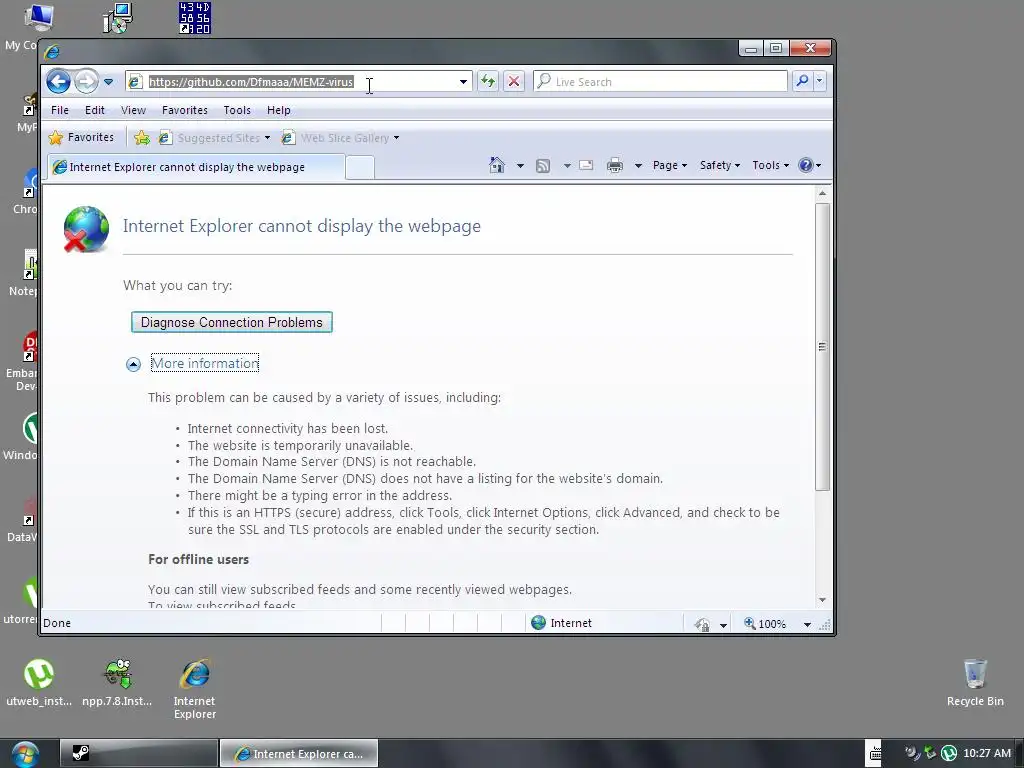Image resolution: width=1024 pixels, height=768 pixels.
Task: Open a new tab with blank tab button
Action: (x=360, y=168)
